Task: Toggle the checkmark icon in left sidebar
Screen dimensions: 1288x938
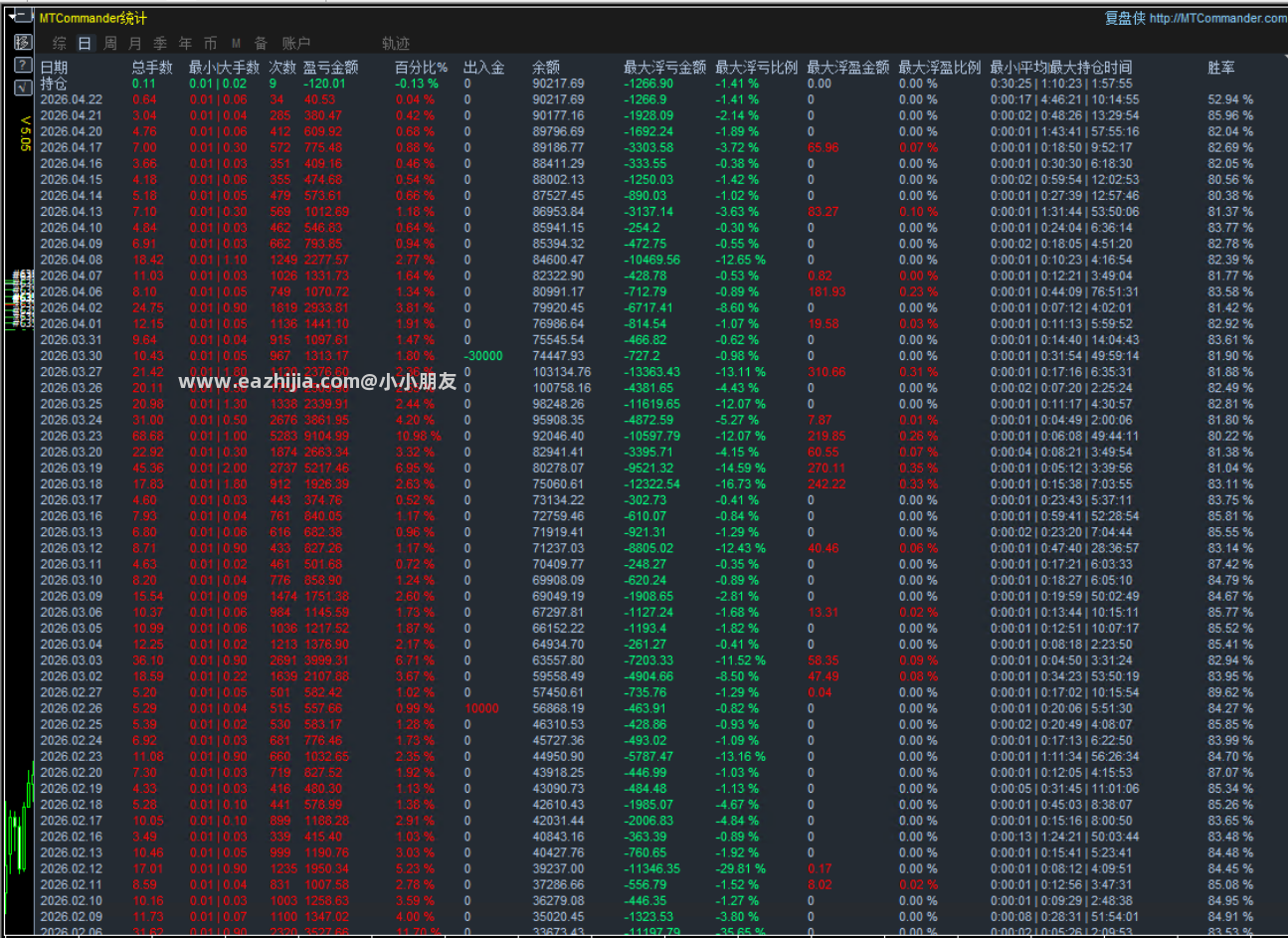Action: (x=24, y=88)
